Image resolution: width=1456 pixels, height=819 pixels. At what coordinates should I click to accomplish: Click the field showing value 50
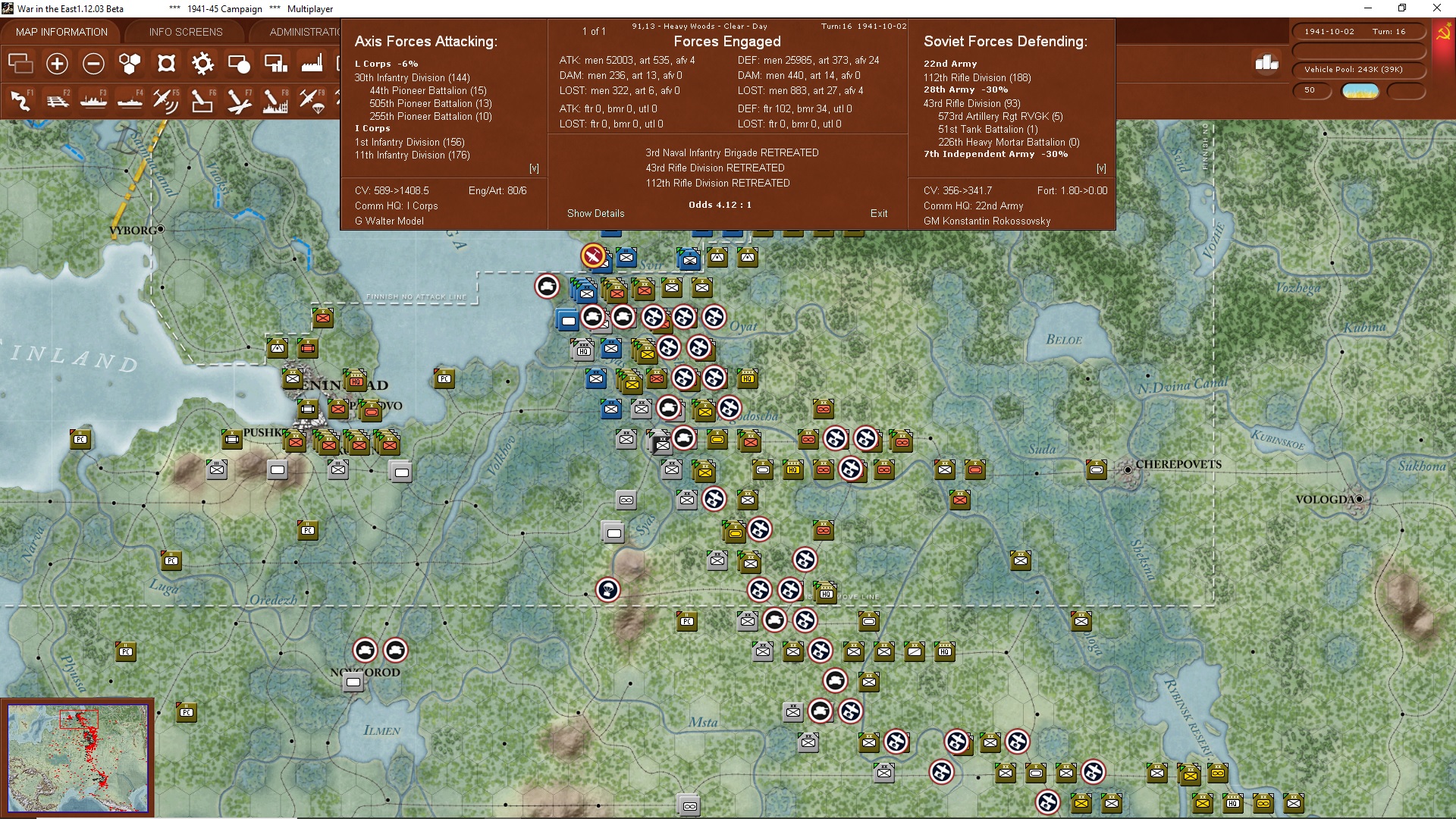[x=1314, y=91]
